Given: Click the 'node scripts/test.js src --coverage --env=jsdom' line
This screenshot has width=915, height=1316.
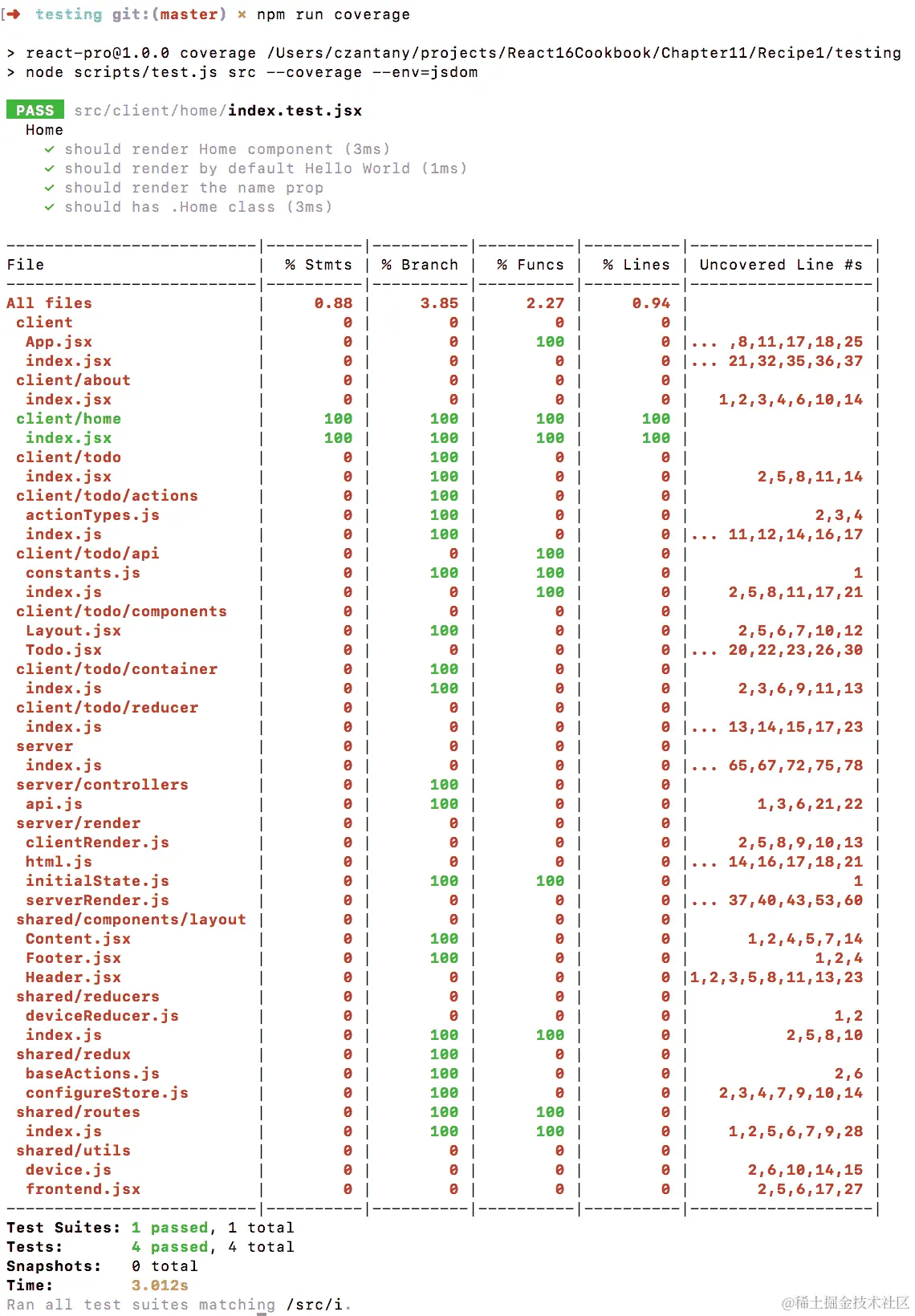Looking at the screenshot, I should (242, 72).
